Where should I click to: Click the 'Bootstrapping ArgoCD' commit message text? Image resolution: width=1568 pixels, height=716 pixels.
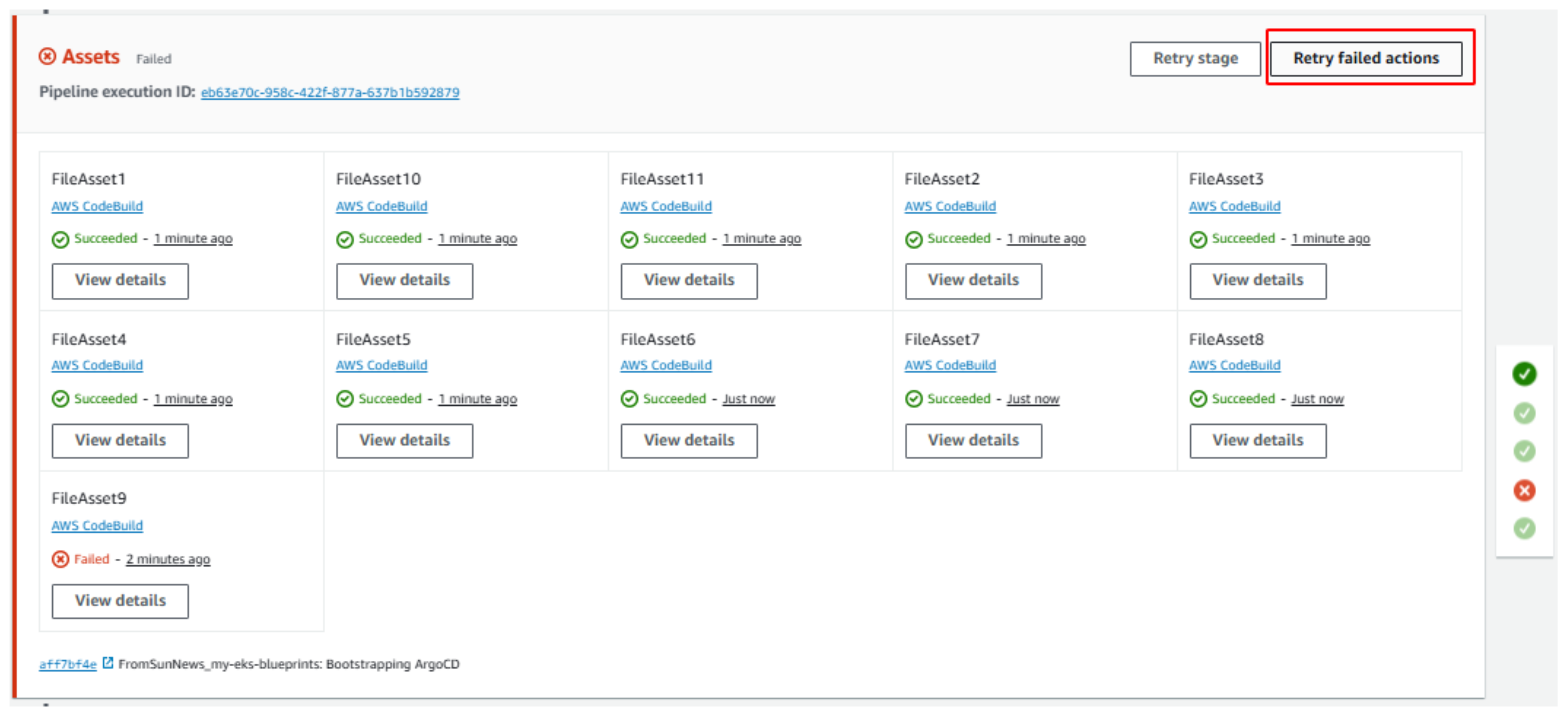click(x=393, y=664)
